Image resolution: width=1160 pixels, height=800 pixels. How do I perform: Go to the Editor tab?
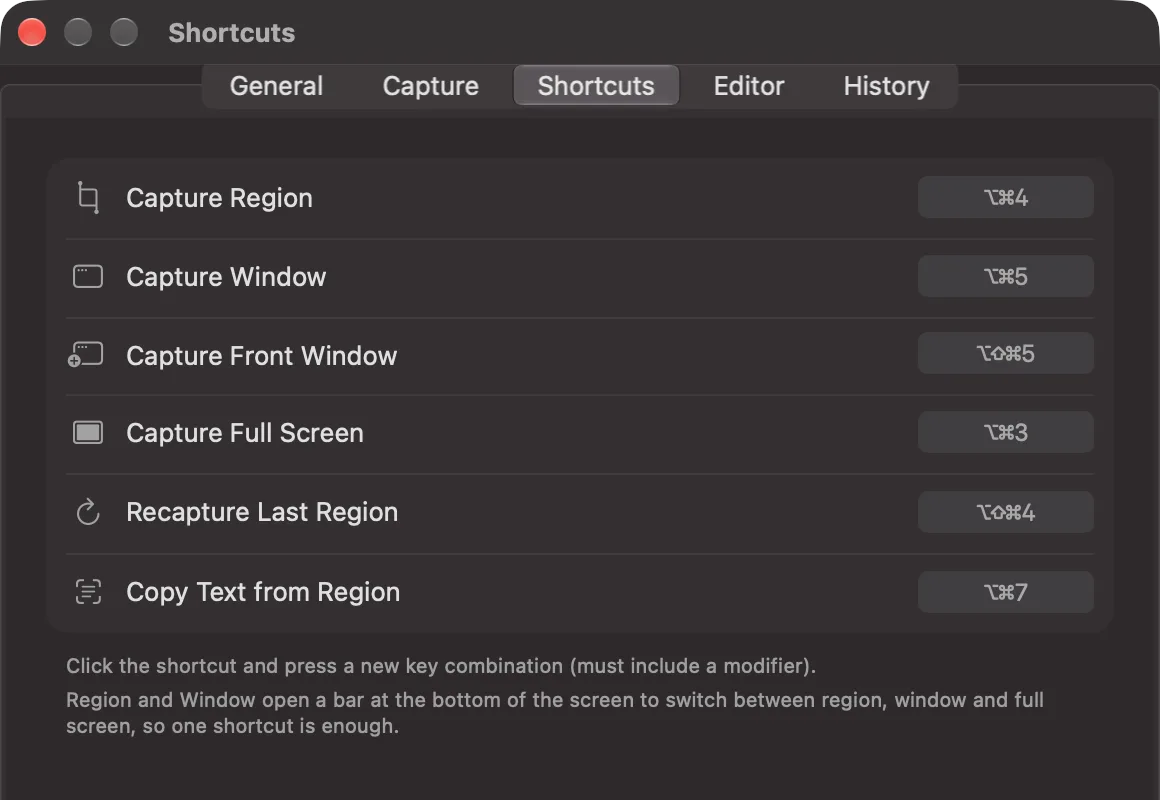pos(749,86)
